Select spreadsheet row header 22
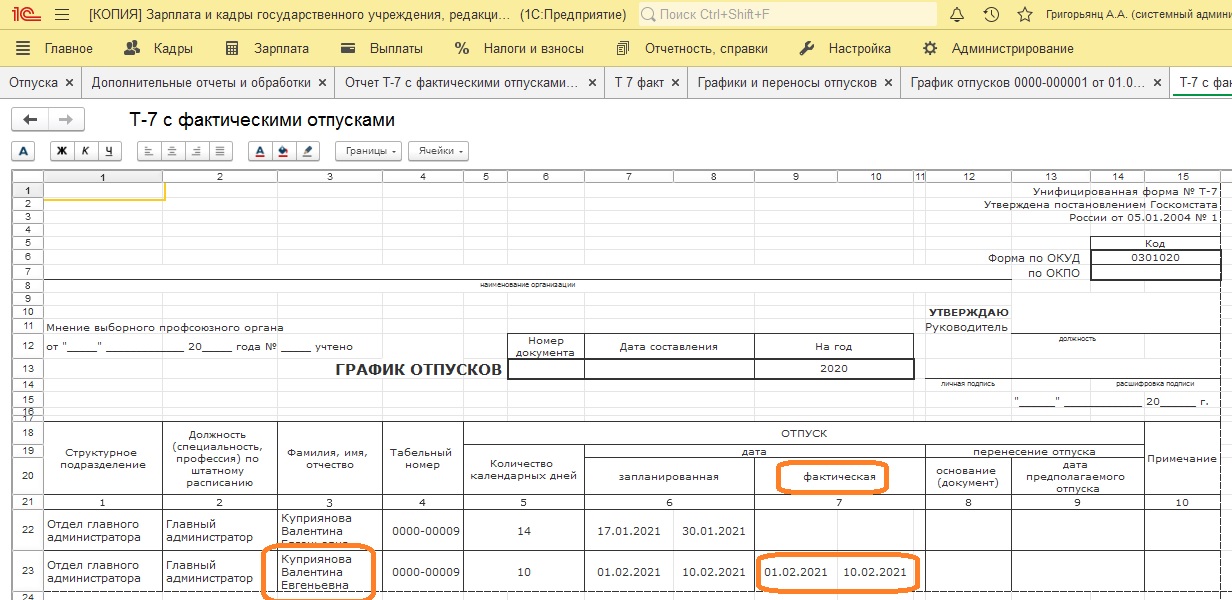 tap(27, 531)
